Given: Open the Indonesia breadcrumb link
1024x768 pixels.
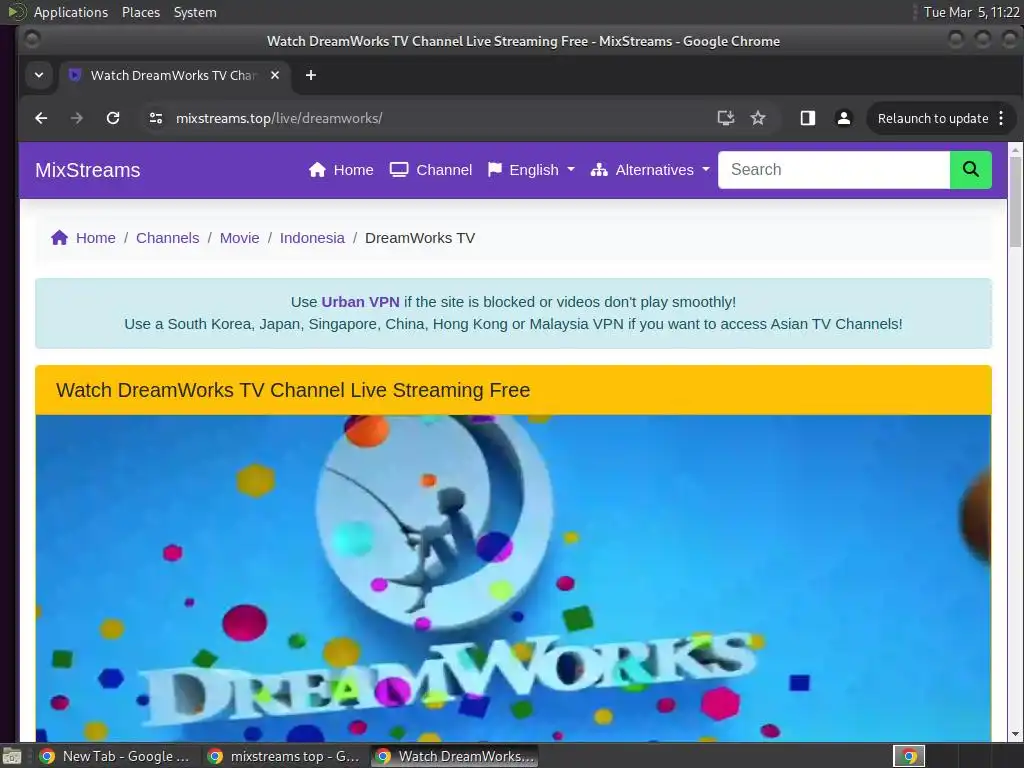Looking at the screenshot, I should 312,238.
